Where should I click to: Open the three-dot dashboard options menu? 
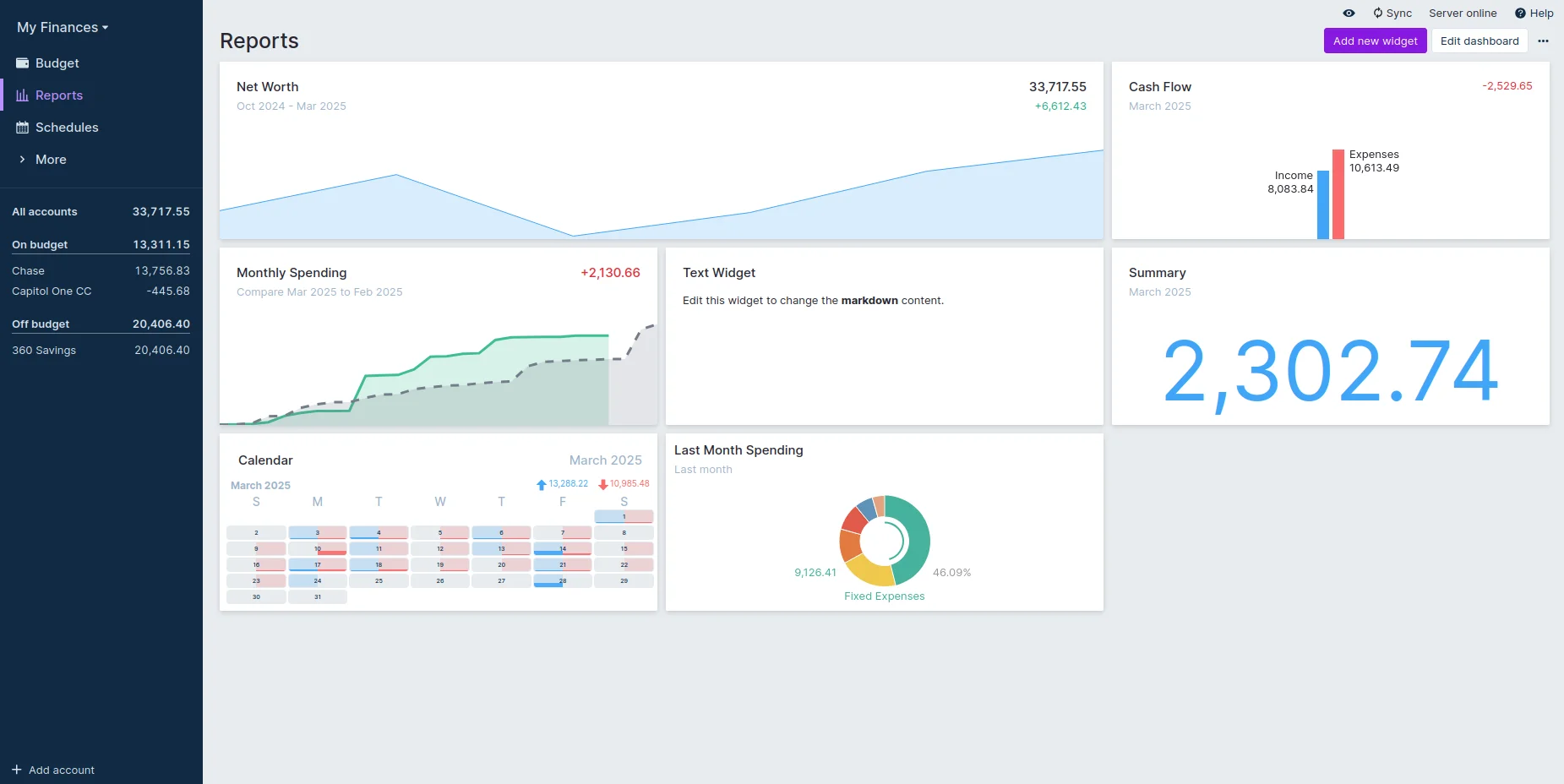pos(1543,41)
